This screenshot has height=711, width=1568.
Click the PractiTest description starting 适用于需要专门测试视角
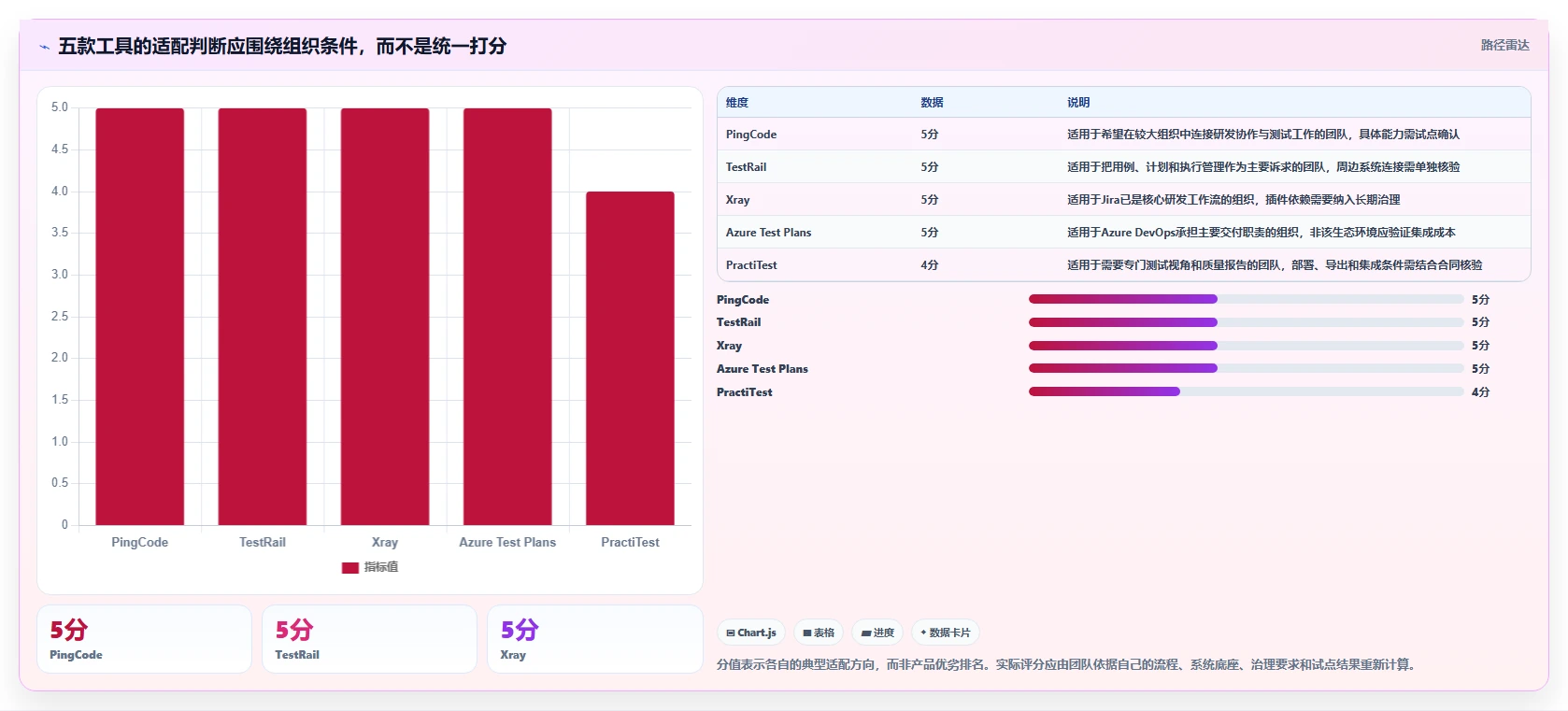1275,265
